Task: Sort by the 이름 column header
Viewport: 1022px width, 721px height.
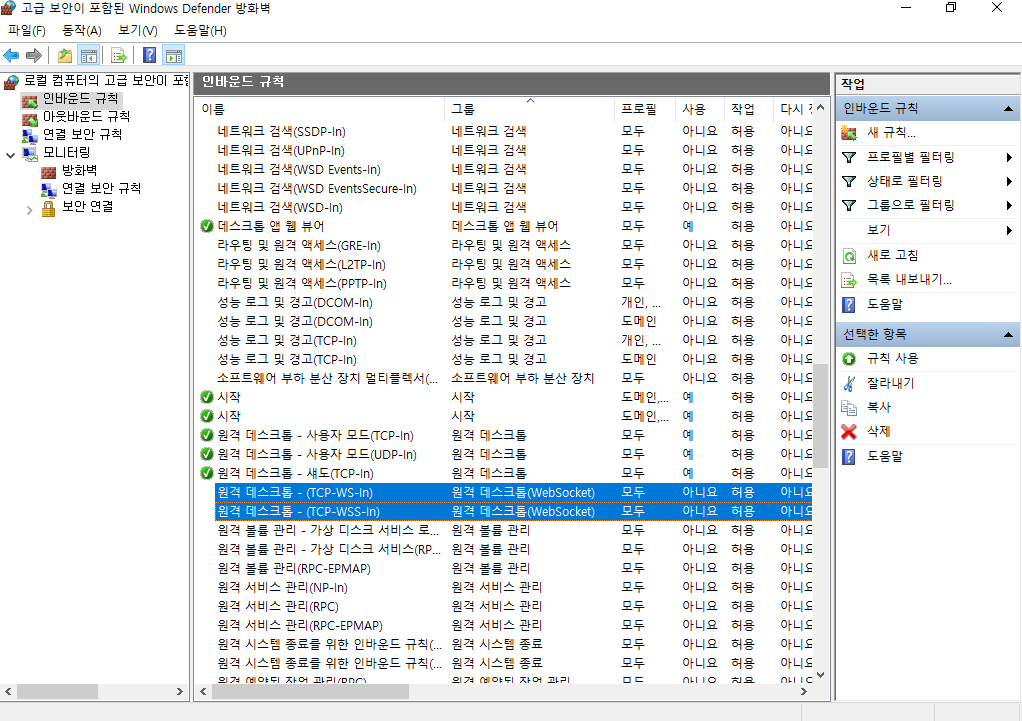Action: [320, 110]
